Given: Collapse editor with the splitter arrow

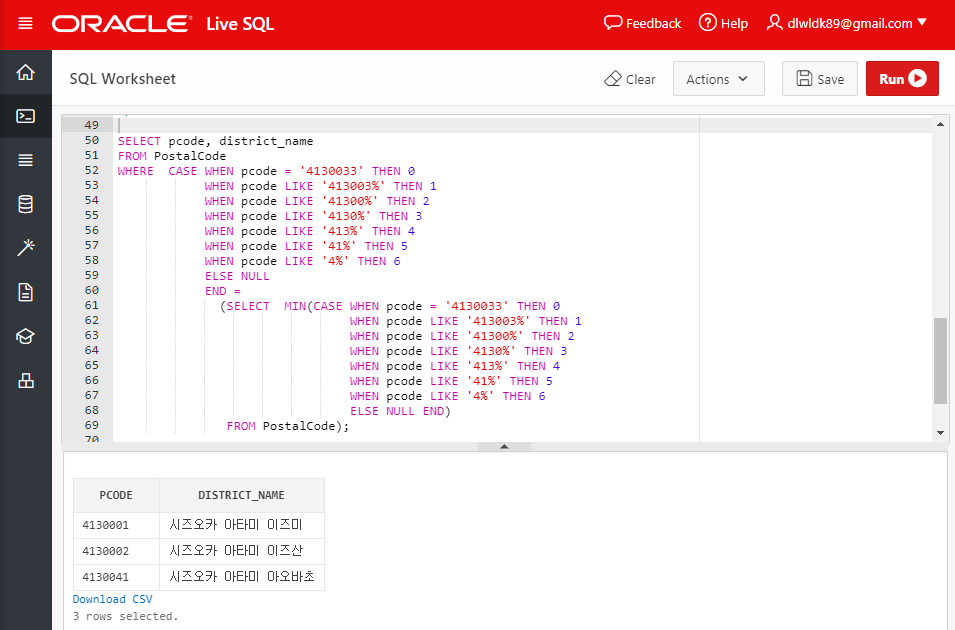Looking at the screenshot, I should pos(504,447).
